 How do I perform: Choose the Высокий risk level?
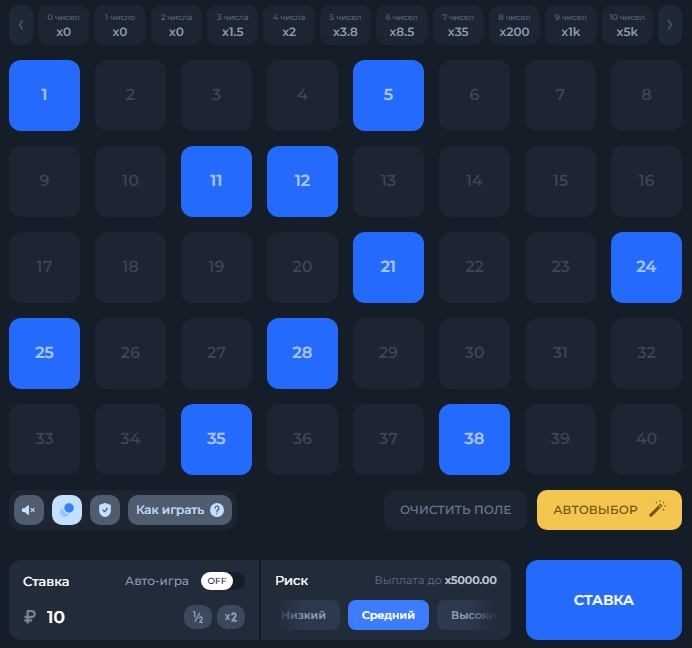tap(472, 615)
